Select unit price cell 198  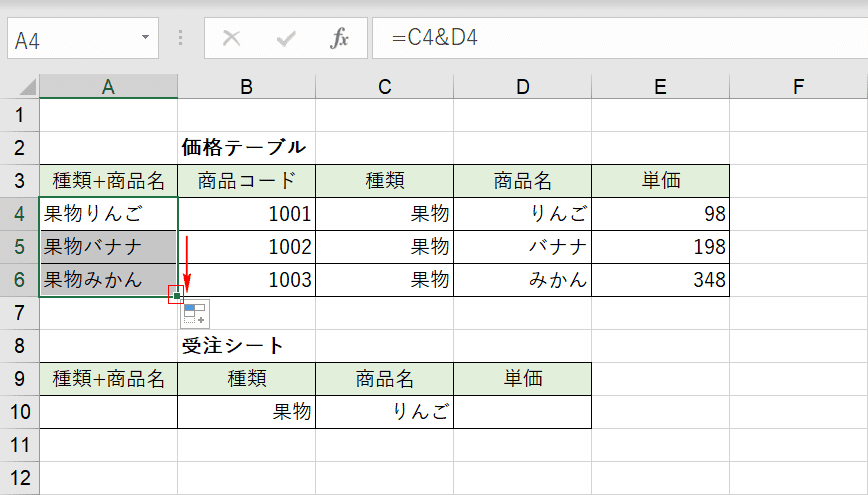point(660,247)
